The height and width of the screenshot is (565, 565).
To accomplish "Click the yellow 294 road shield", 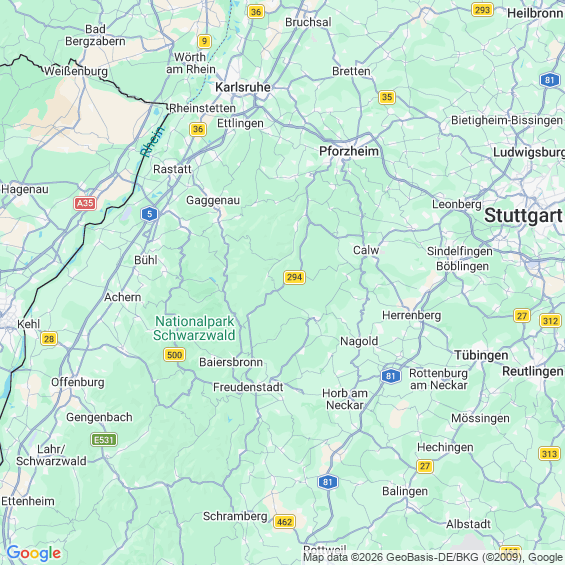I will (294, 277).
